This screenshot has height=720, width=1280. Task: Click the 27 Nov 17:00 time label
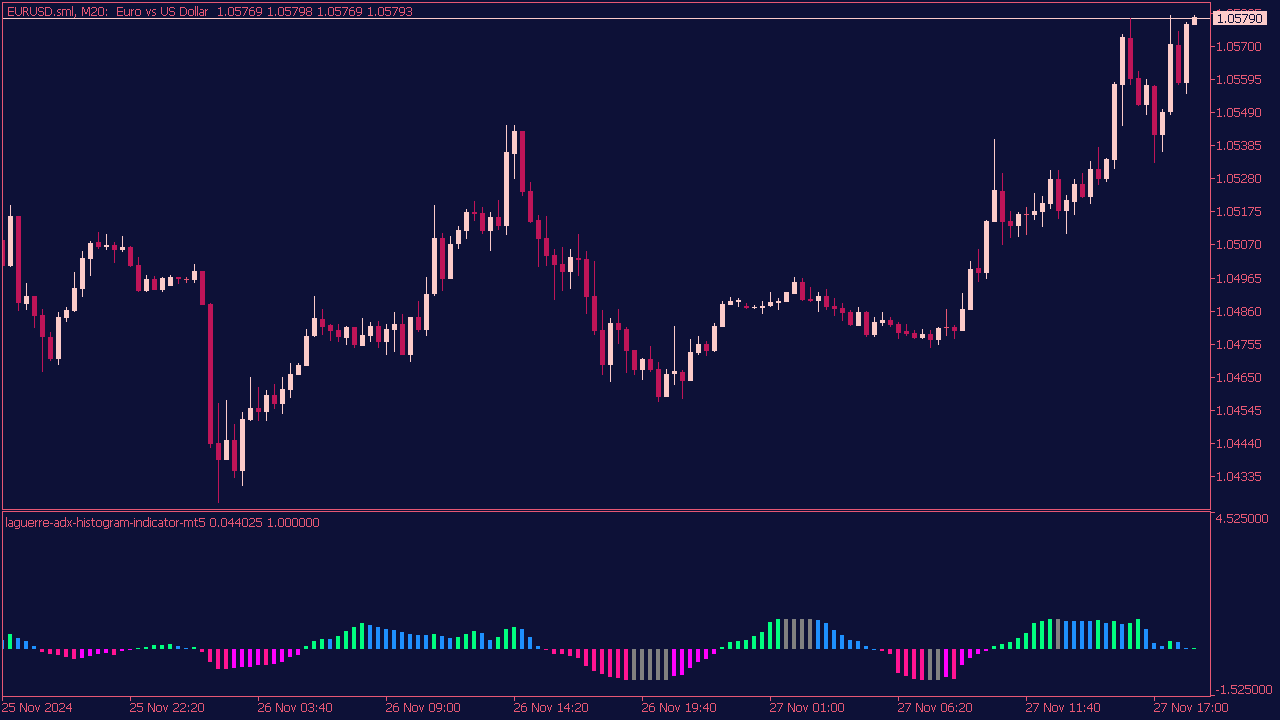click(1191, 707)
